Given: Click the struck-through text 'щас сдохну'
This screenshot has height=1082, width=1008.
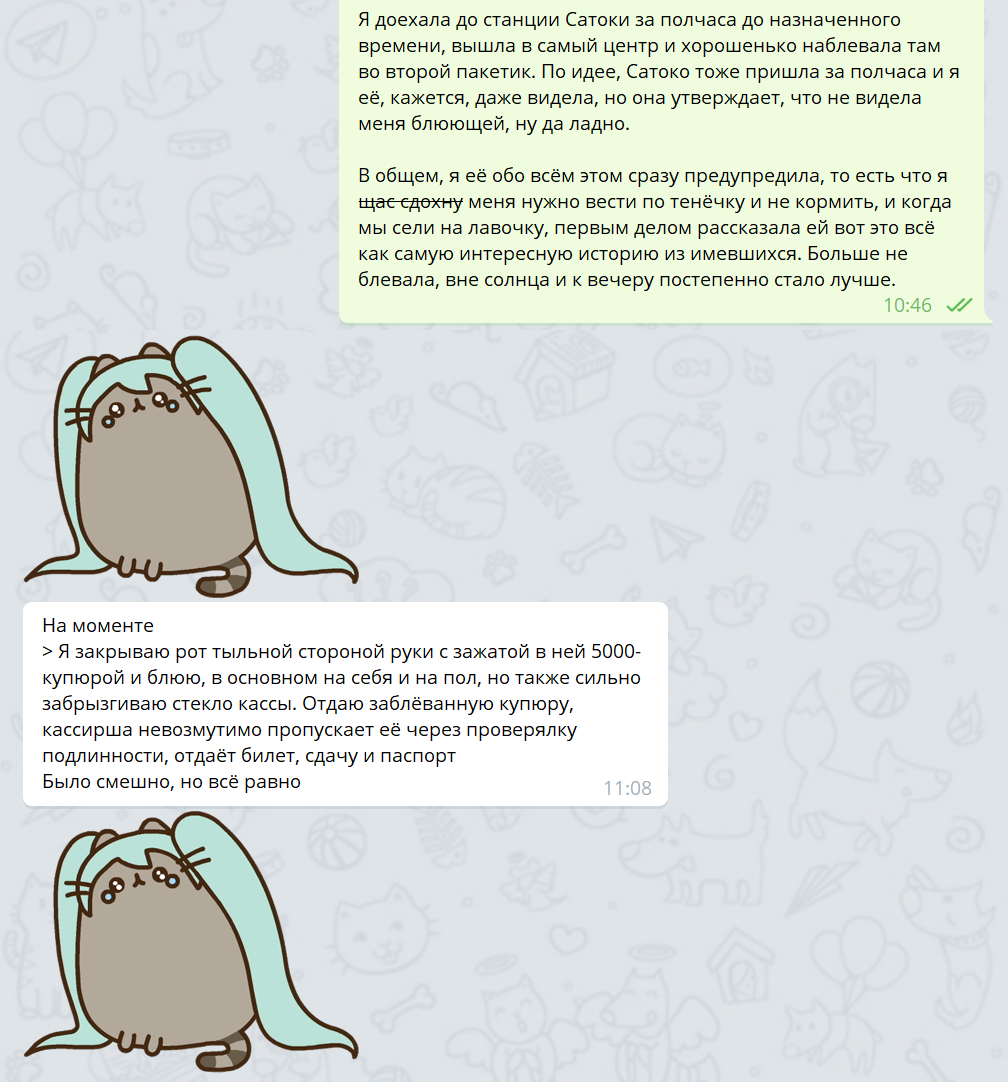Looking at the screenshot, I should (411, 202).
